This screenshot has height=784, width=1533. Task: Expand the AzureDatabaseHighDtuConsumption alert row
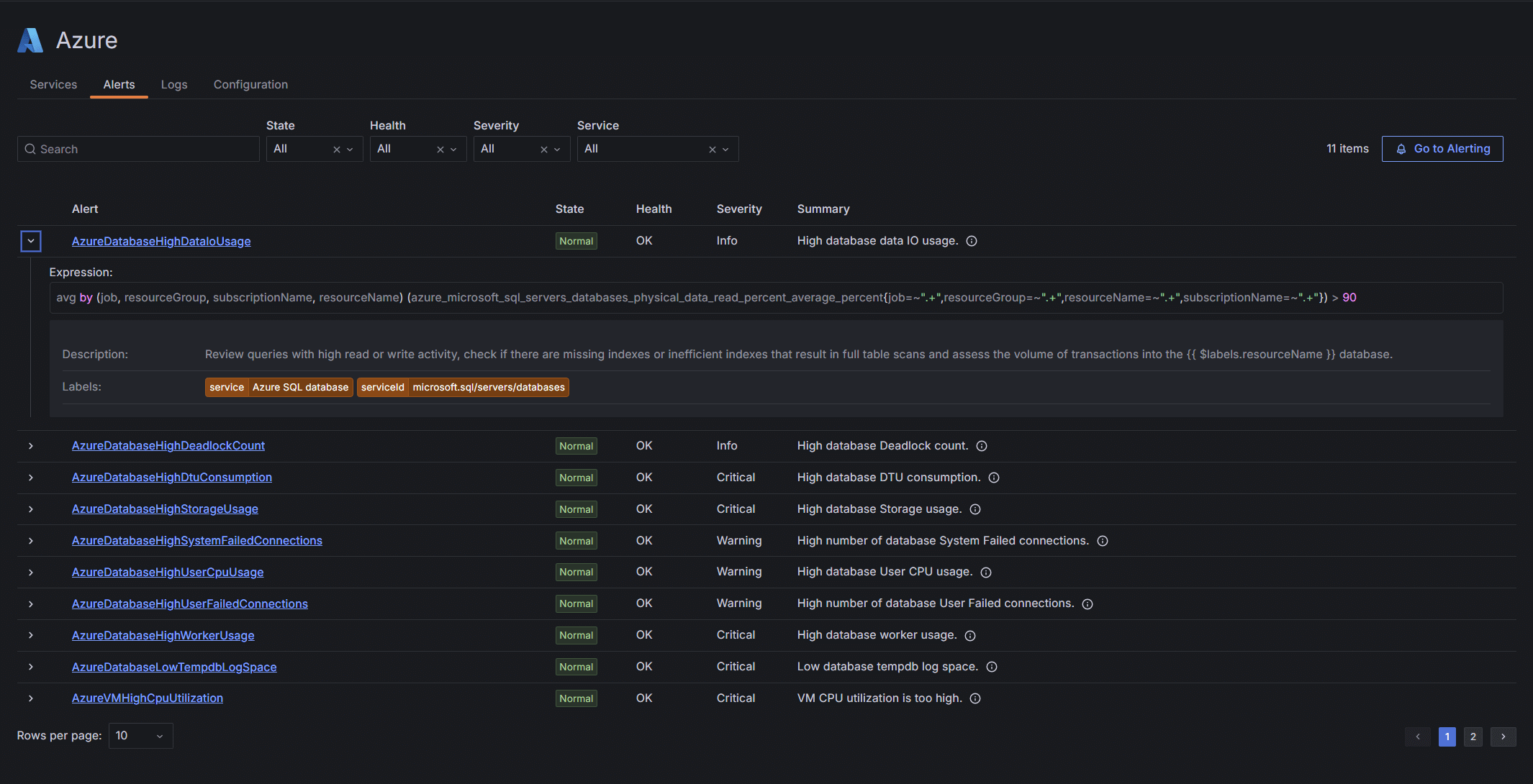30,477
